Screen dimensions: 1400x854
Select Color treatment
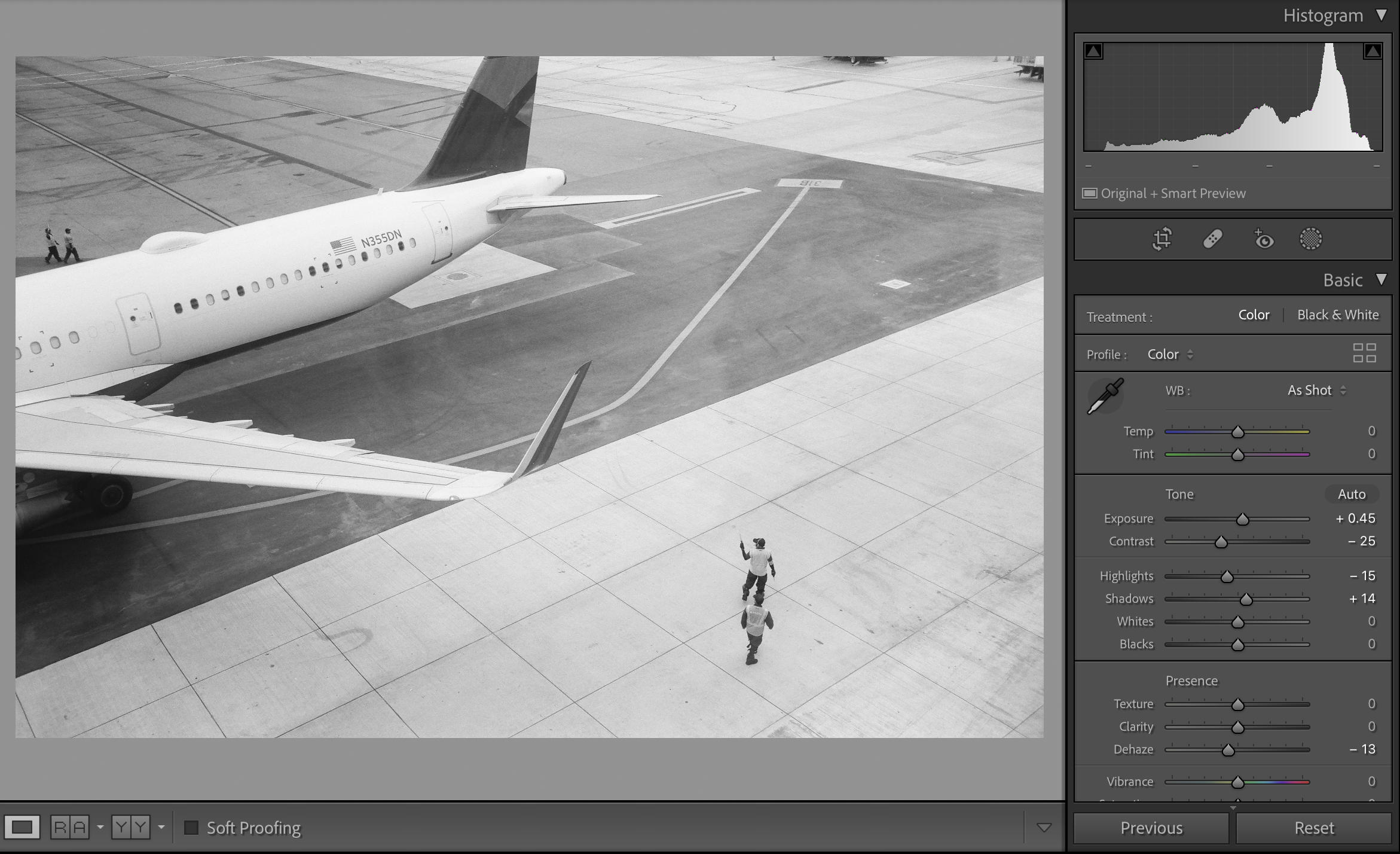(x=1254, y=315)
